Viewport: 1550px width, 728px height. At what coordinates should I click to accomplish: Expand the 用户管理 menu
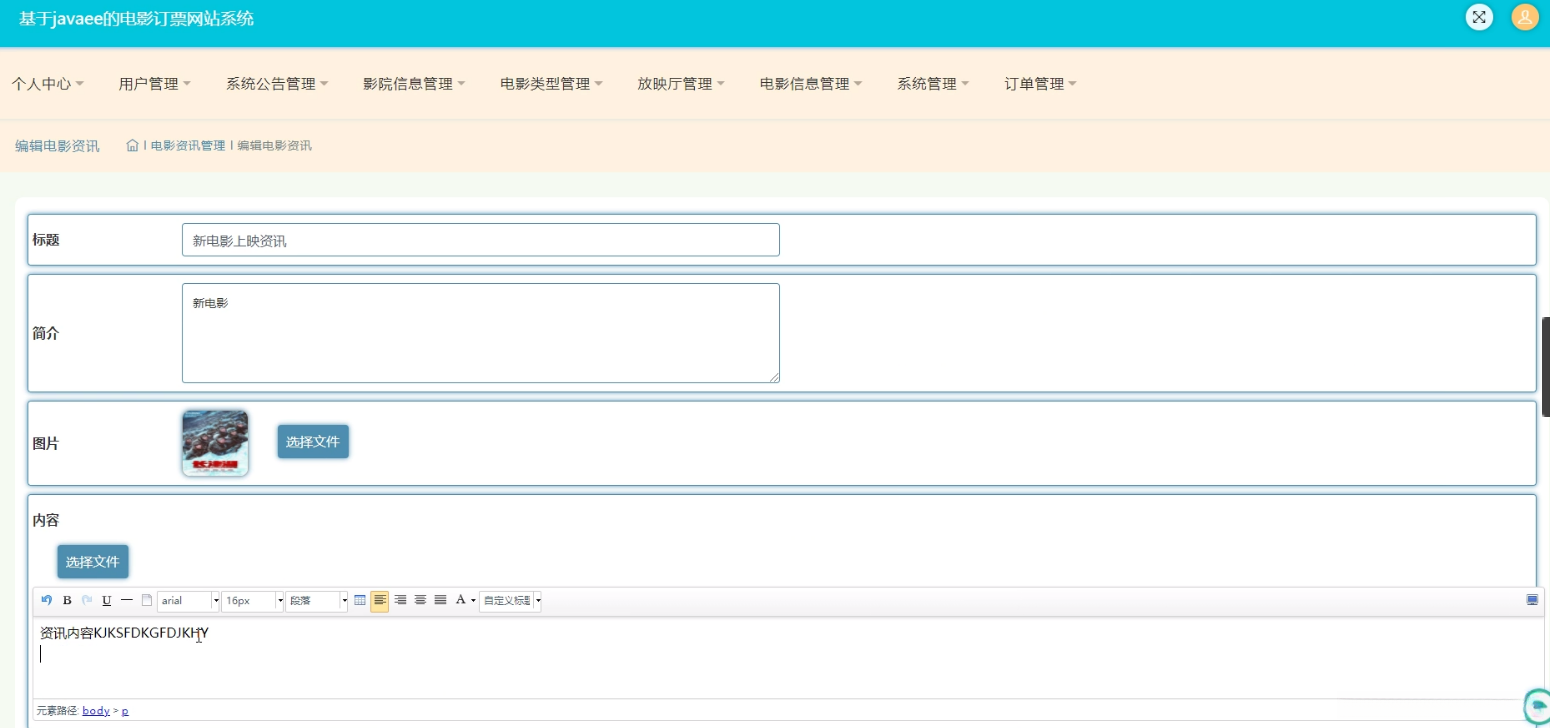[154, 84]
